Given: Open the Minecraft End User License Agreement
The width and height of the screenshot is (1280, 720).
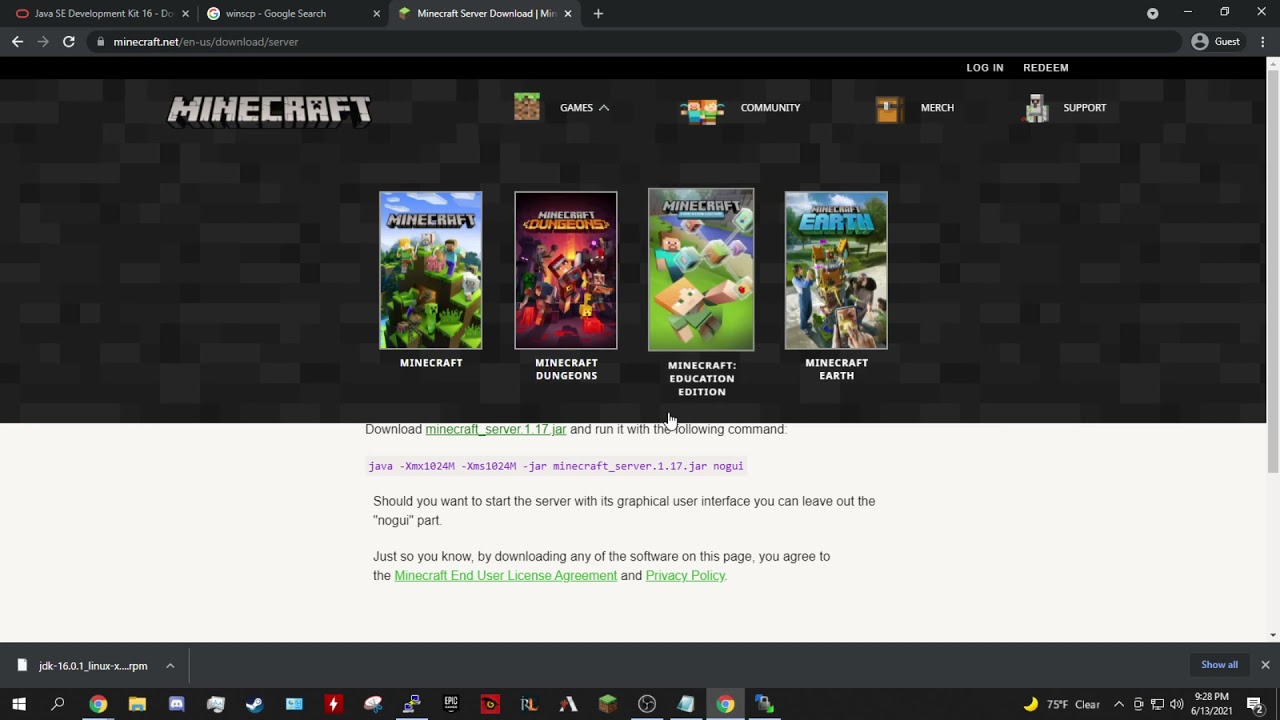Looking at the screenshot, I should coord(506,576).
